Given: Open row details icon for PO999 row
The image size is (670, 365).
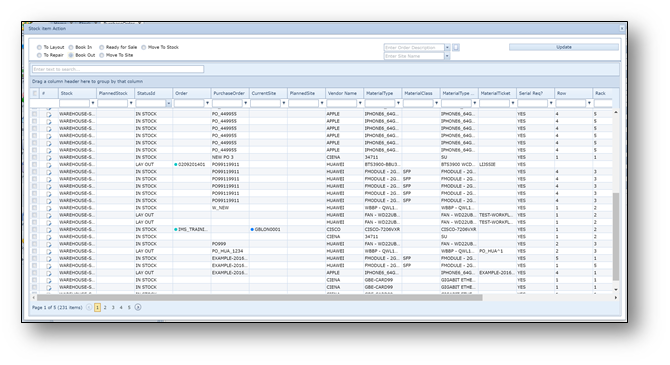Looking at the screenshot, I should [x=49, y=244].
